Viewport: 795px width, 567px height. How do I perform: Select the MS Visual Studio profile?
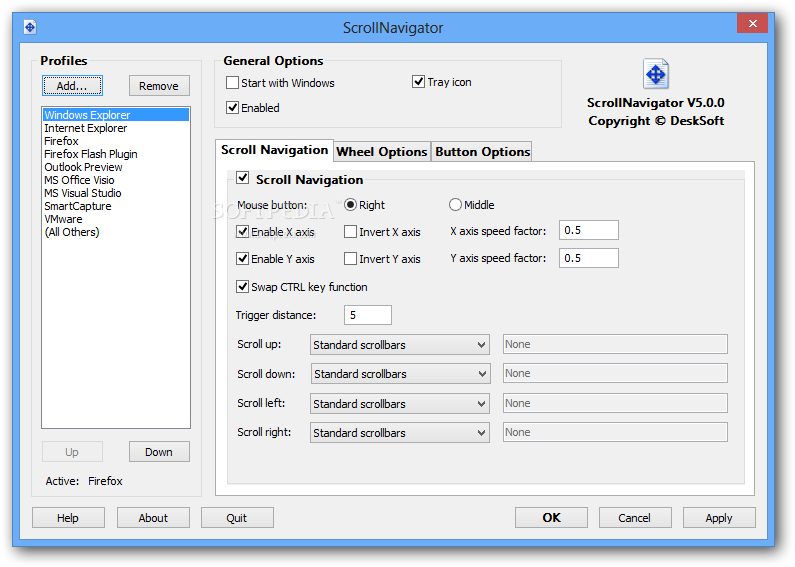coord(116,193)
